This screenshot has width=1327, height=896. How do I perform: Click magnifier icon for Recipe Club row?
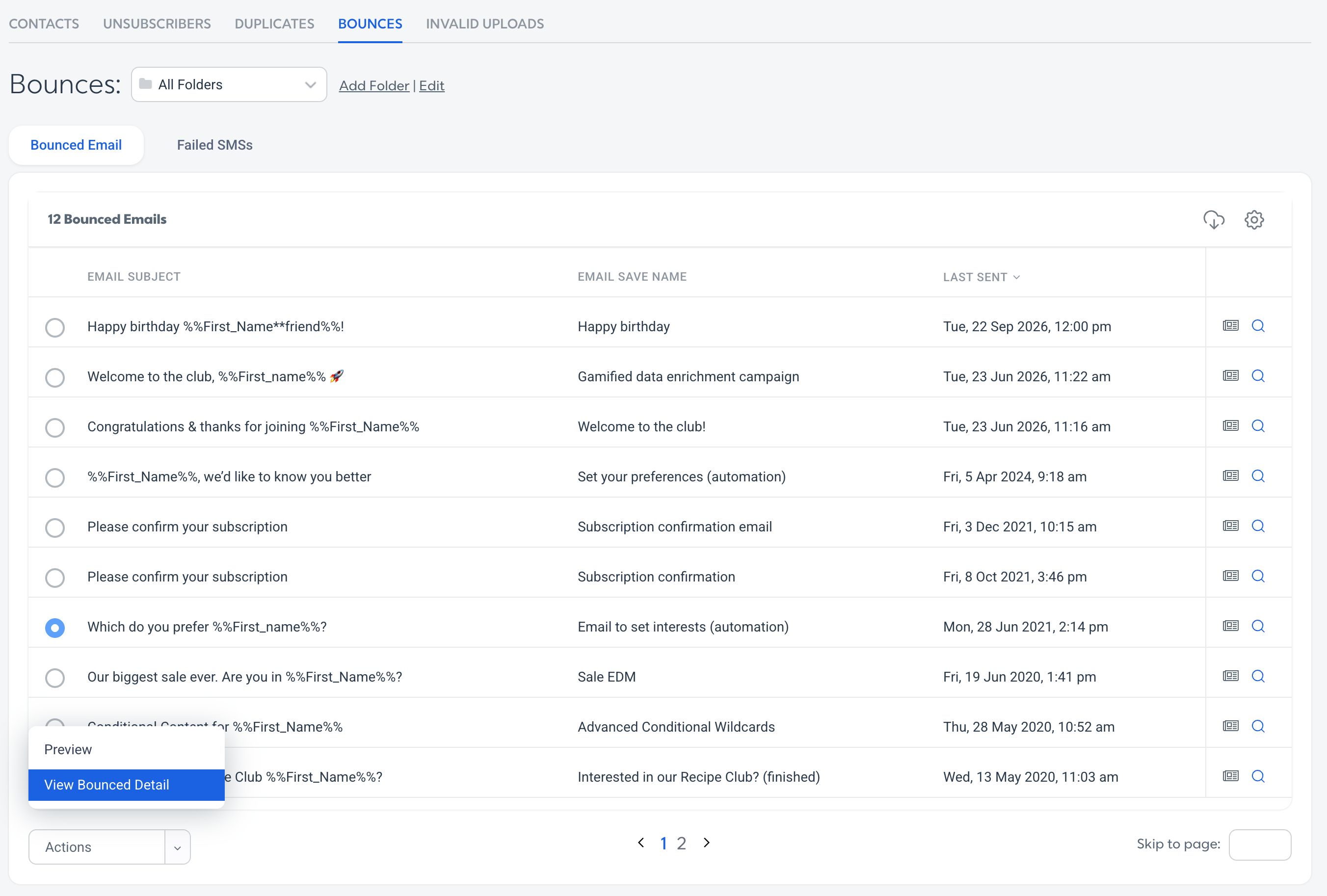(x=1258, y=776)
